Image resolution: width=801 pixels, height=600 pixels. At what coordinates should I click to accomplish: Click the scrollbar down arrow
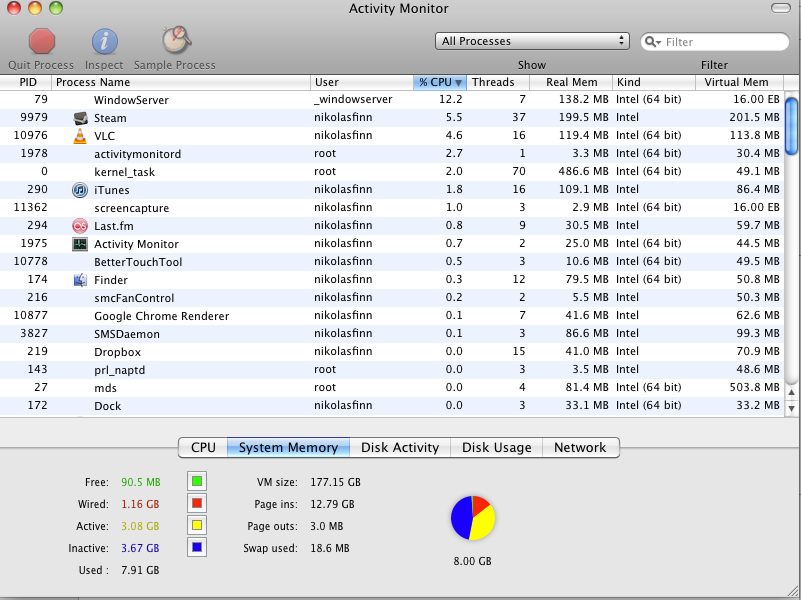(x=791, y=408)
